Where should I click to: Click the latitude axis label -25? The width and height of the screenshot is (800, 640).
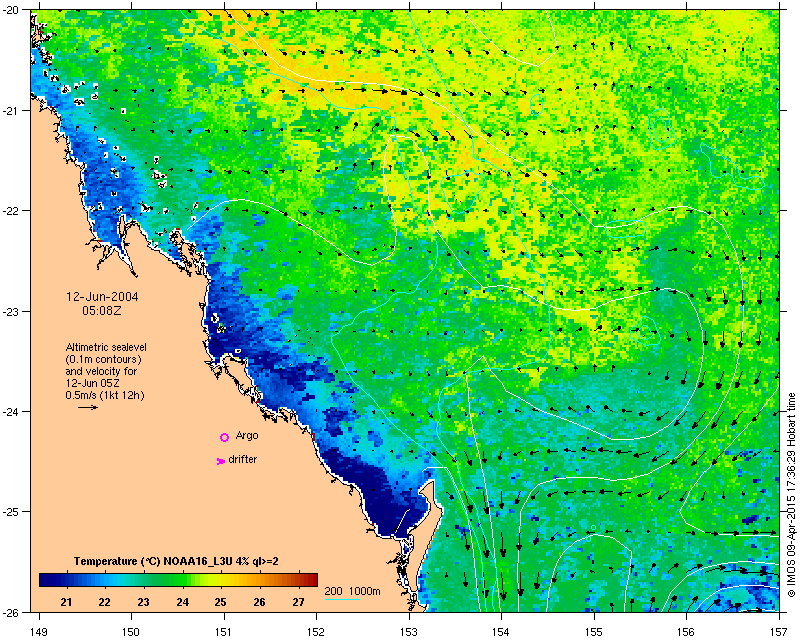(13, 512)
